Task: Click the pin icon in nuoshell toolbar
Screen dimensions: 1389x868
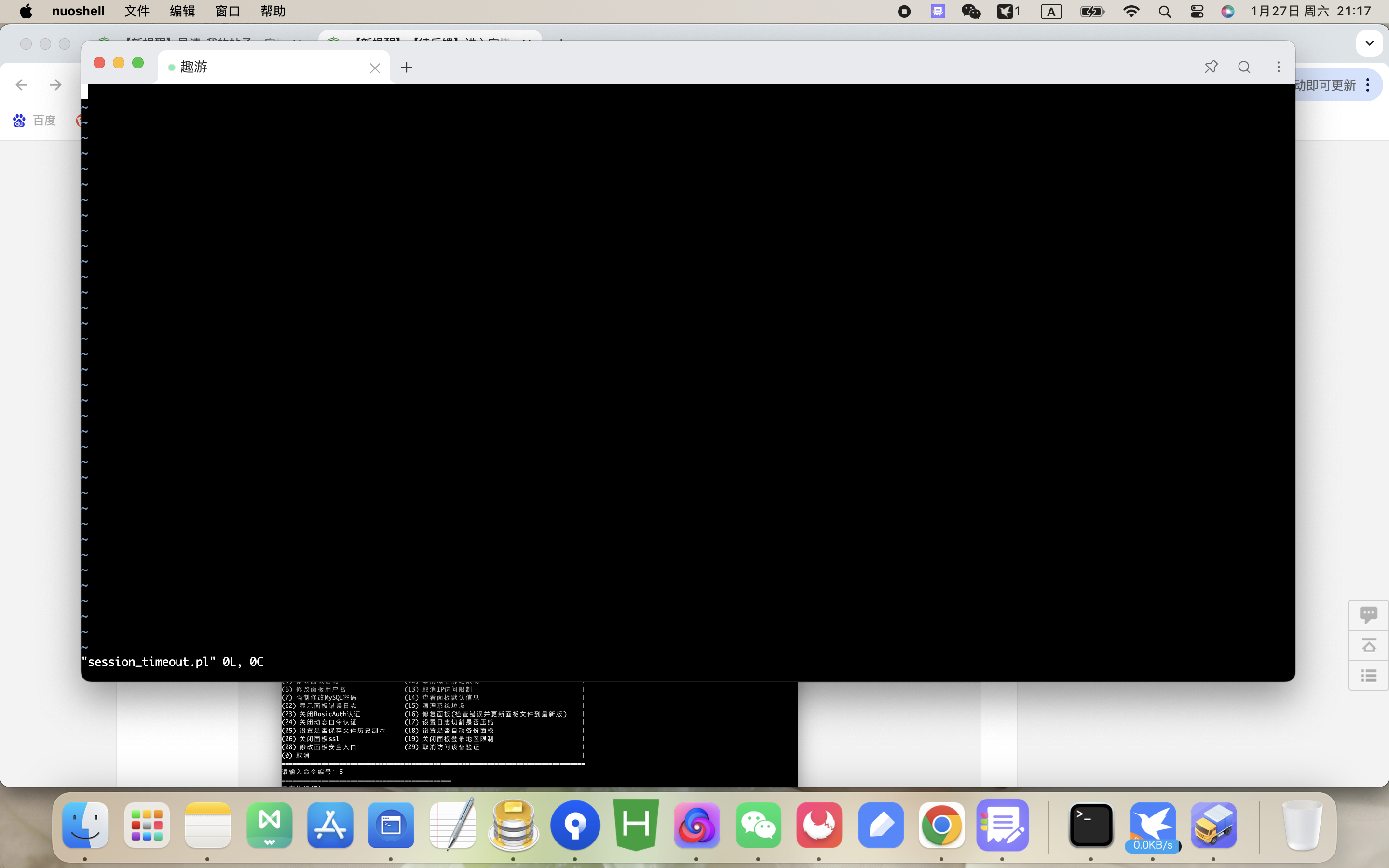Action: (1211, 67)
